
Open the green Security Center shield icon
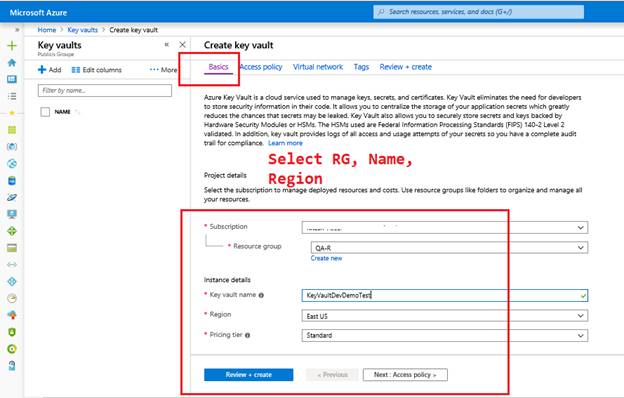pos(12,332)
